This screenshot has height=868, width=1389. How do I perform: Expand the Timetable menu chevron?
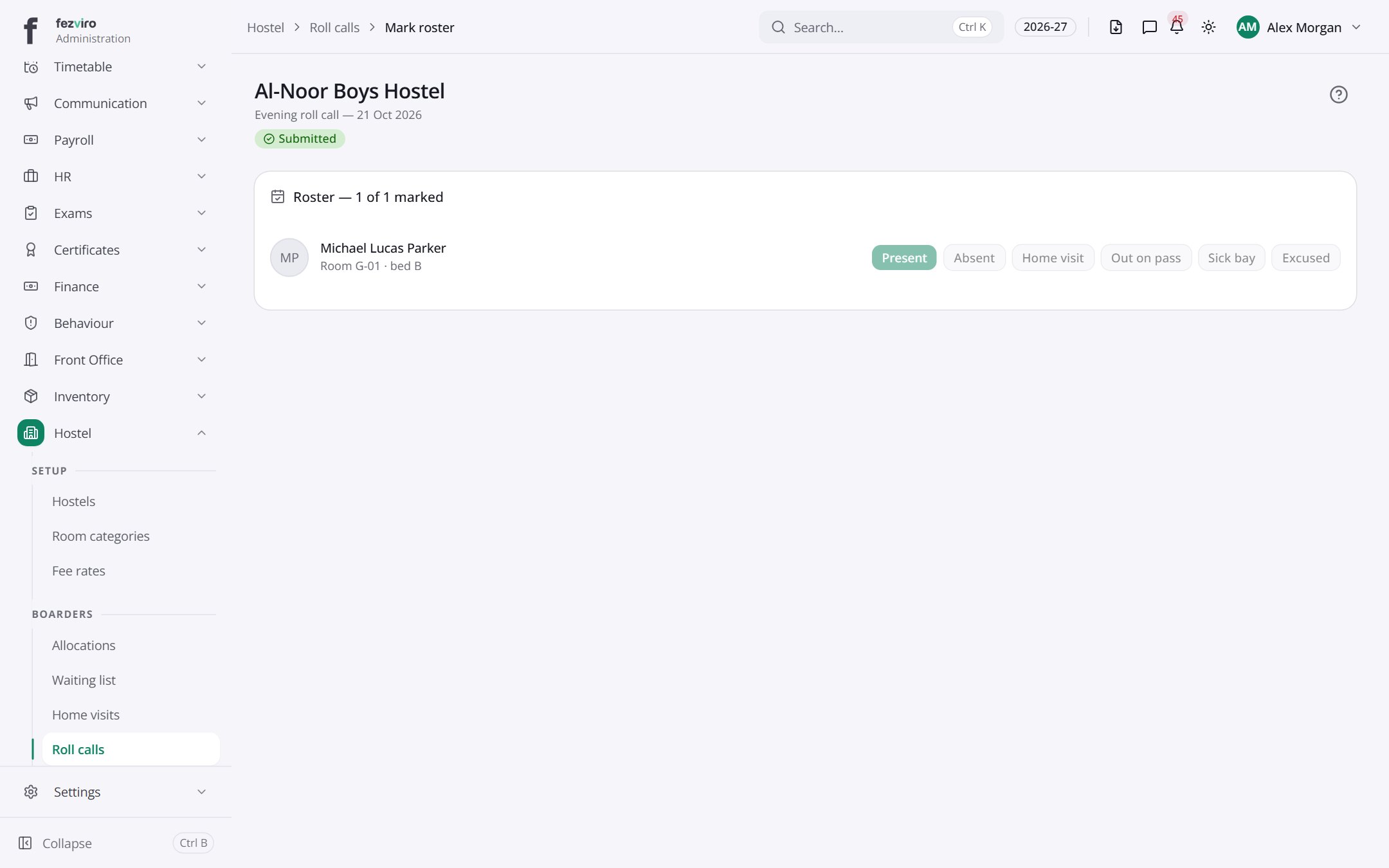(x=201, y=66)
